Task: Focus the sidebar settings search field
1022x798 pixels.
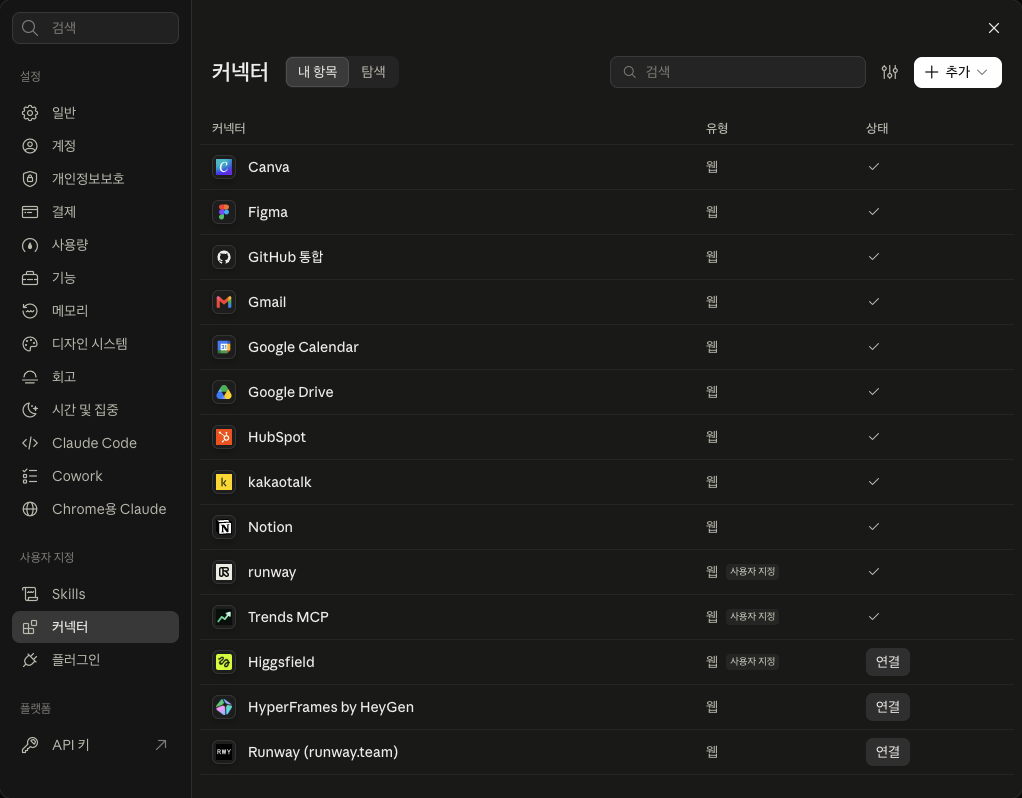Action: coord(95,28)
